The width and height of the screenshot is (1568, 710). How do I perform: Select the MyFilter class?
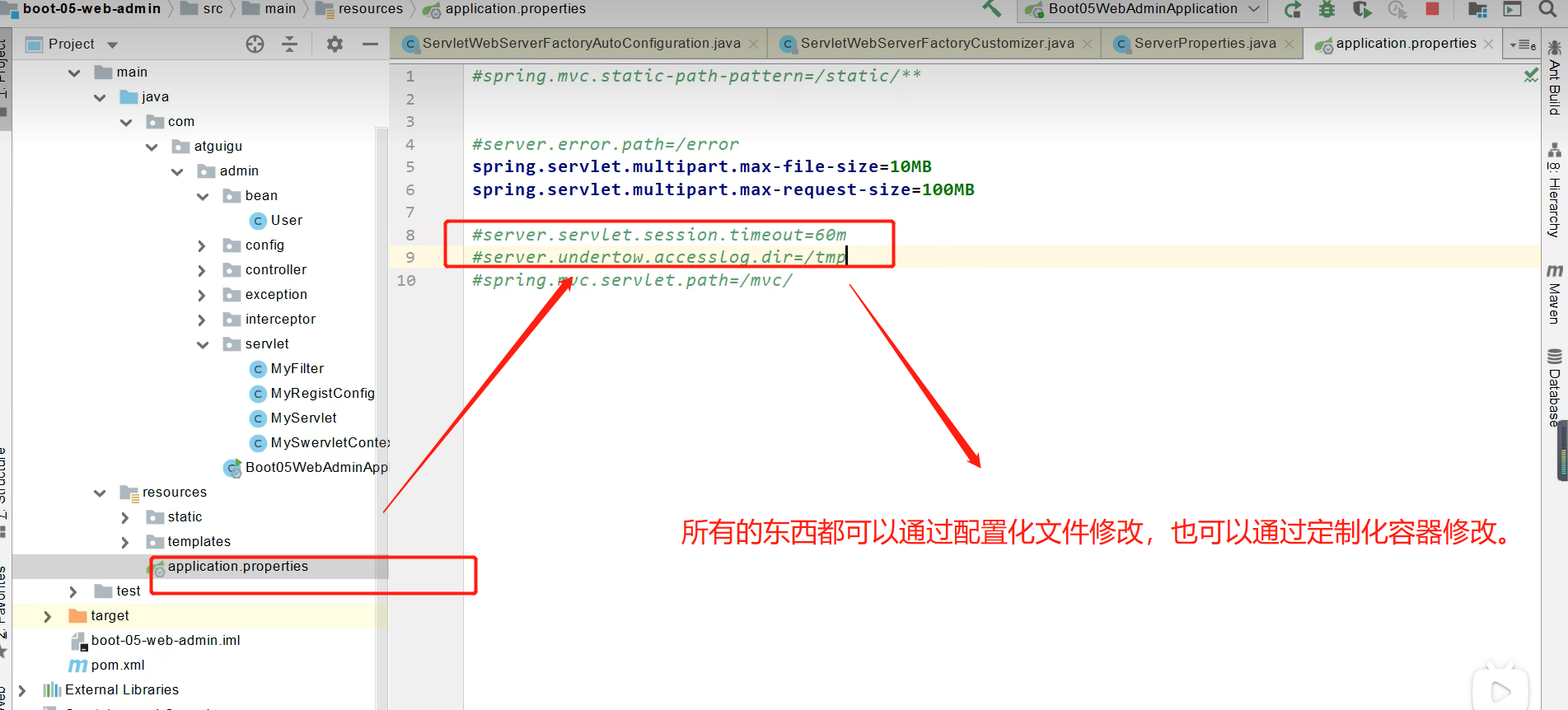coord(287,369)
